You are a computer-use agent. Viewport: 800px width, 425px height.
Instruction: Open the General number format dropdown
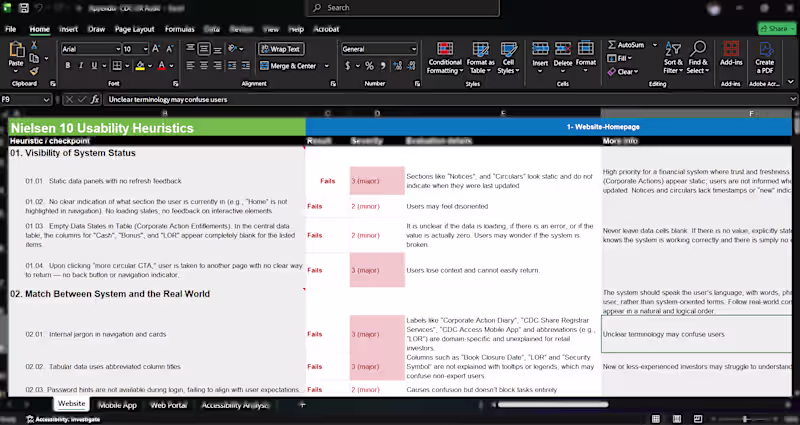point(414,49)
